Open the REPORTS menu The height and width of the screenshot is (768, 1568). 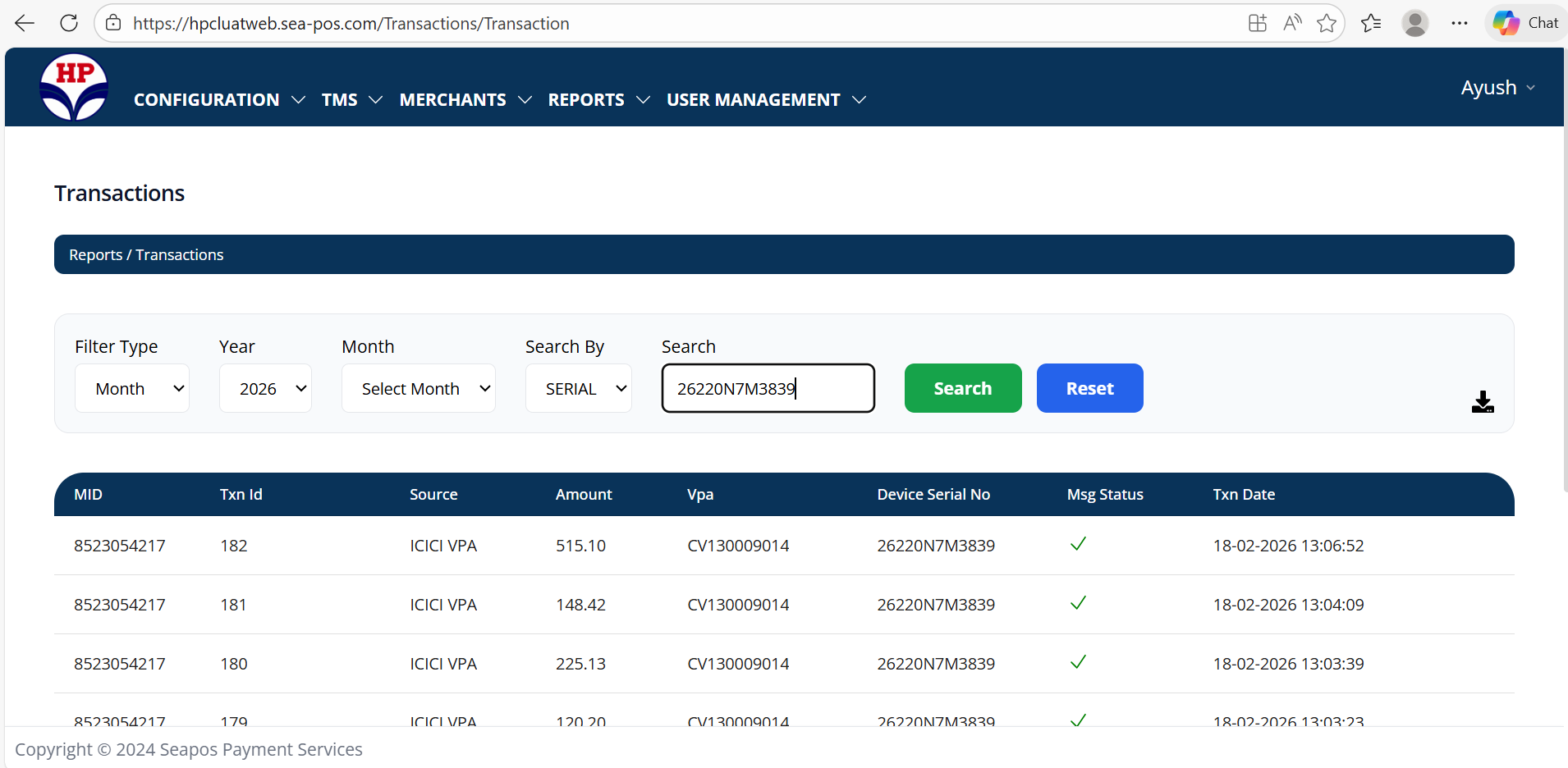pos(598,99)
